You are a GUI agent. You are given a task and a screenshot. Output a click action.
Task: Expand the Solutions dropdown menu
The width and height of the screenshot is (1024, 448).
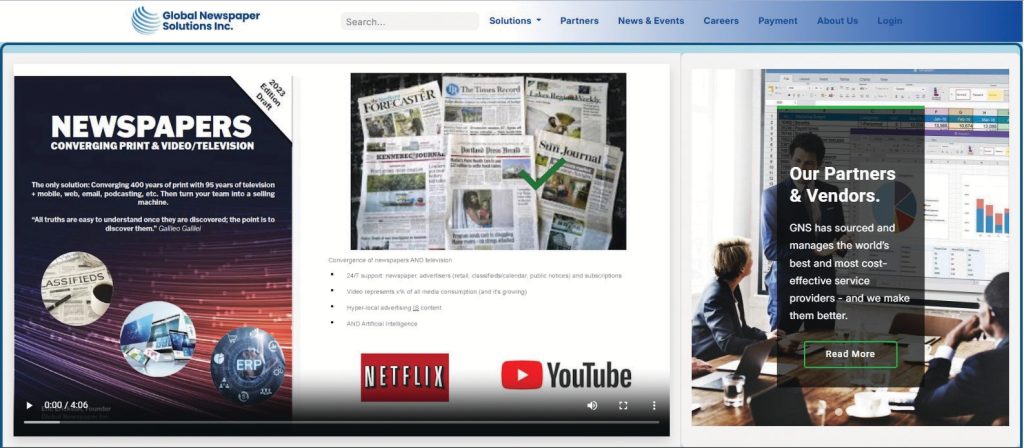[x=515, y=21]
